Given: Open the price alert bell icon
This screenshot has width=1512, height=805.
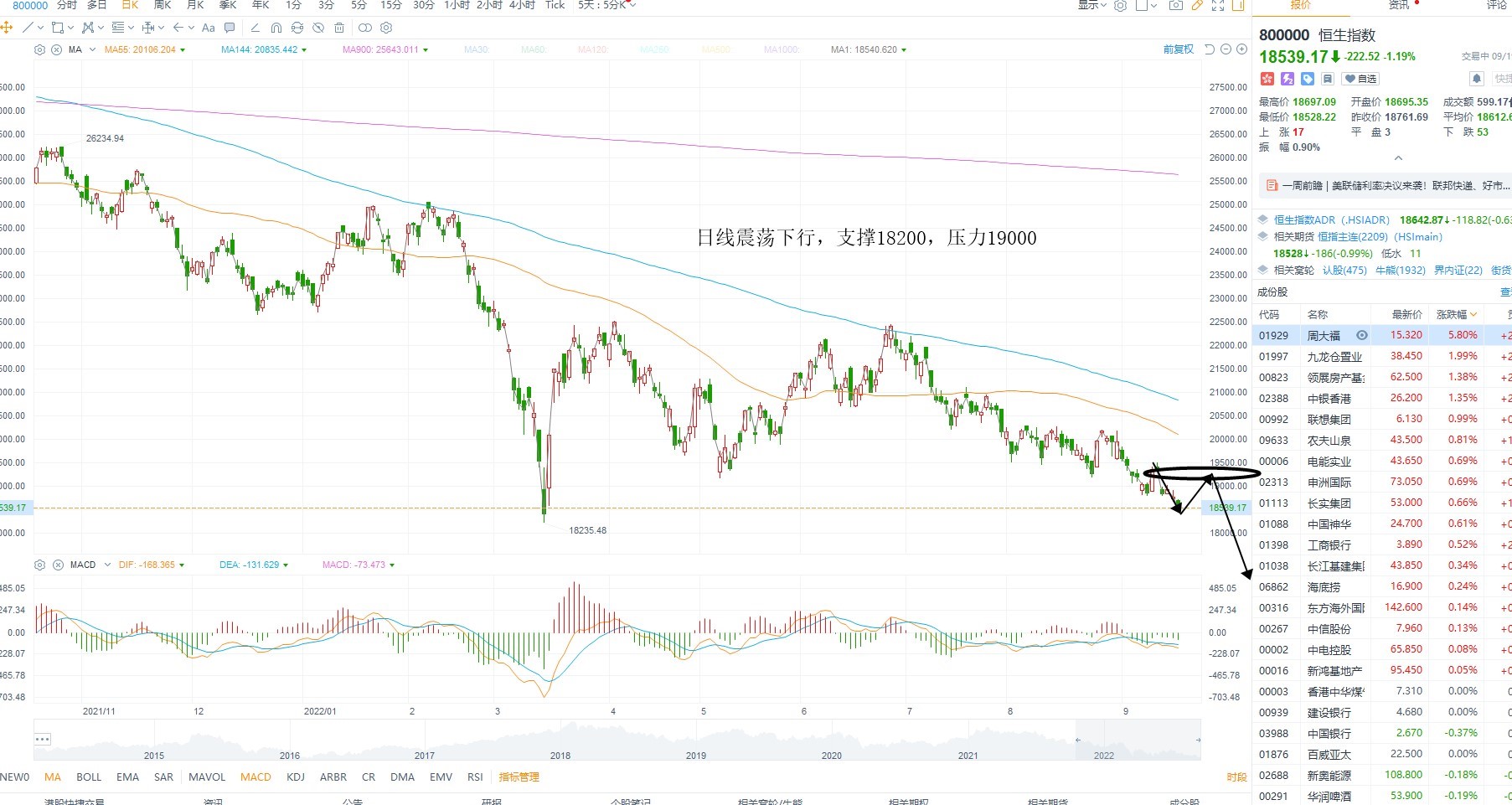Looking at the screenshot, I should pyautogui.click(x=1477, y=79).
